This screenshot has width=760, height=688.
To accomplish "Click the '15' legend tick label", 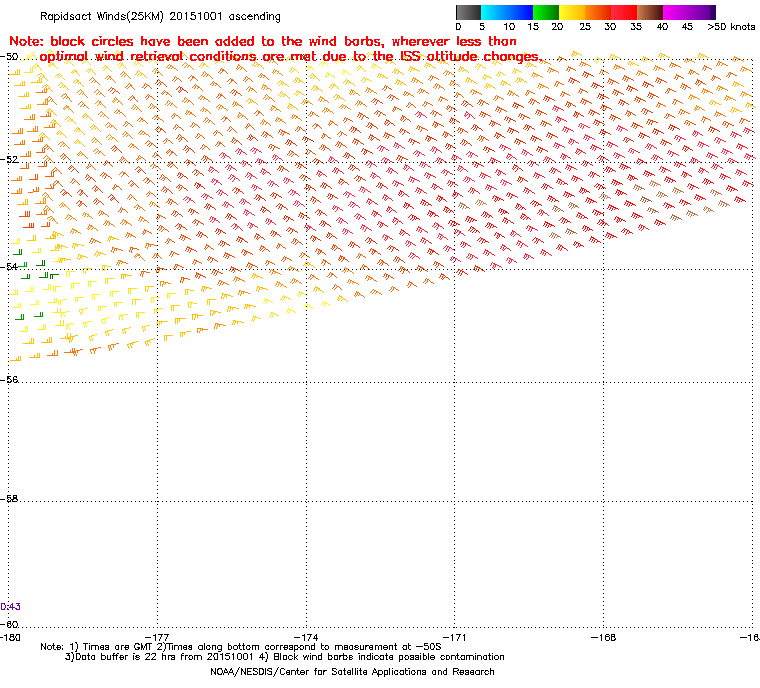I will click(x=533, y=27).
